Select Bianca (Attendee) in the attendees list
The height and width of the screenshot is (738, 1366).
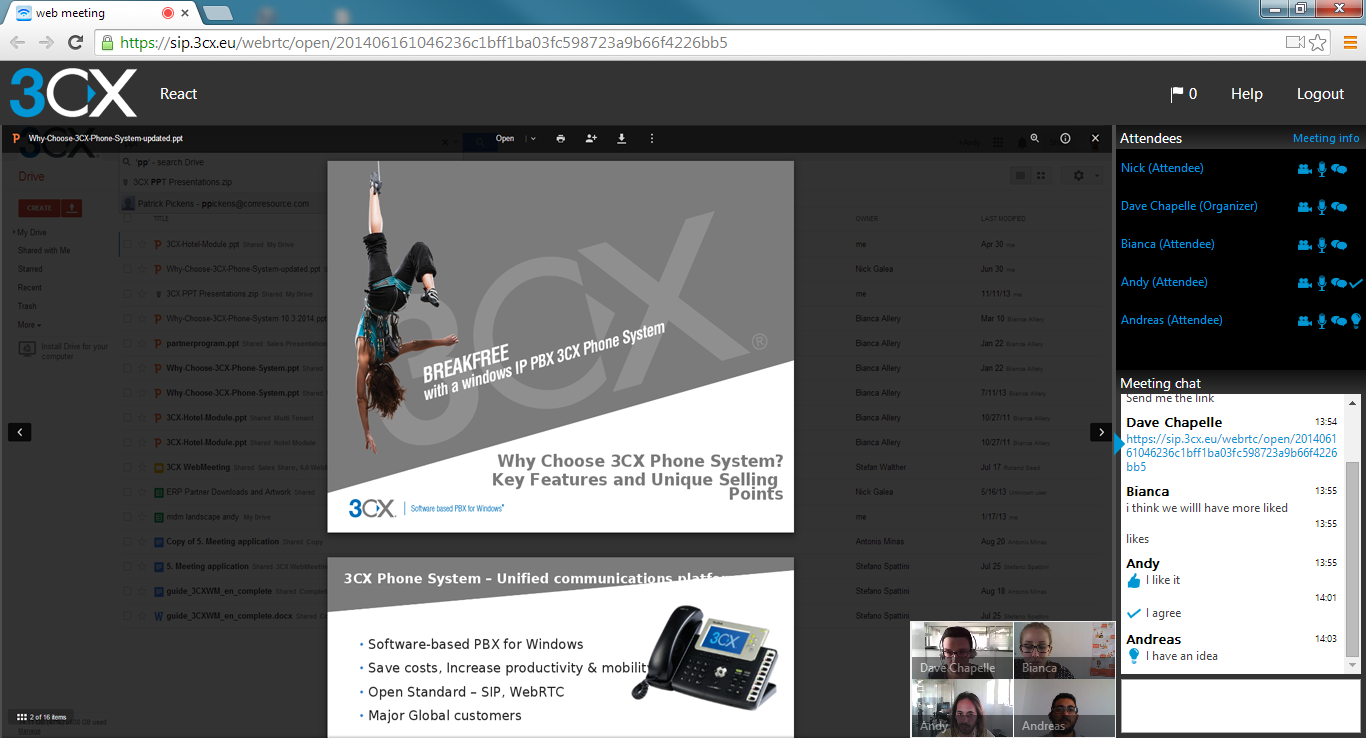pyautogui.click(x=1167, y=244)
